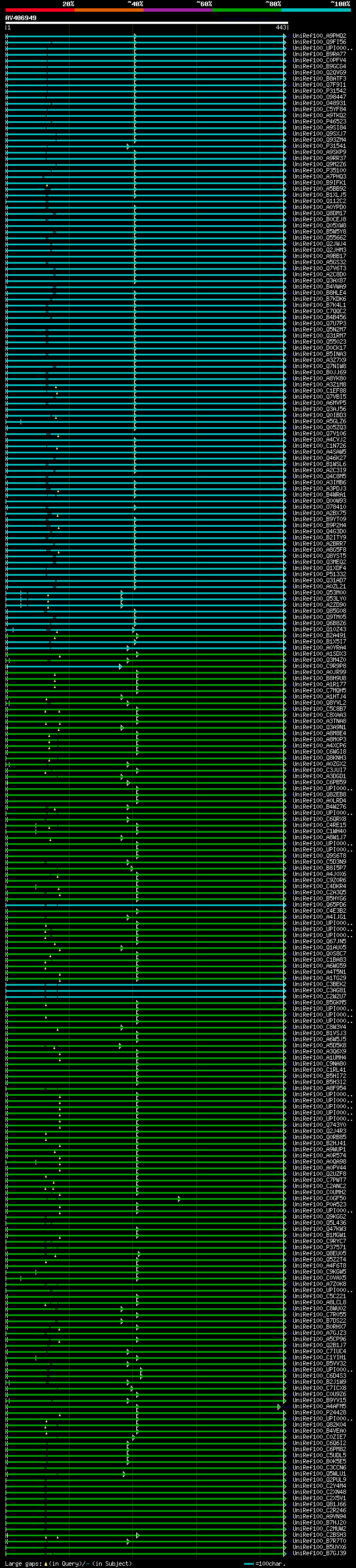
Task: Click the UniRef100_A9TKQ2 label
Action: pos(319,116)
